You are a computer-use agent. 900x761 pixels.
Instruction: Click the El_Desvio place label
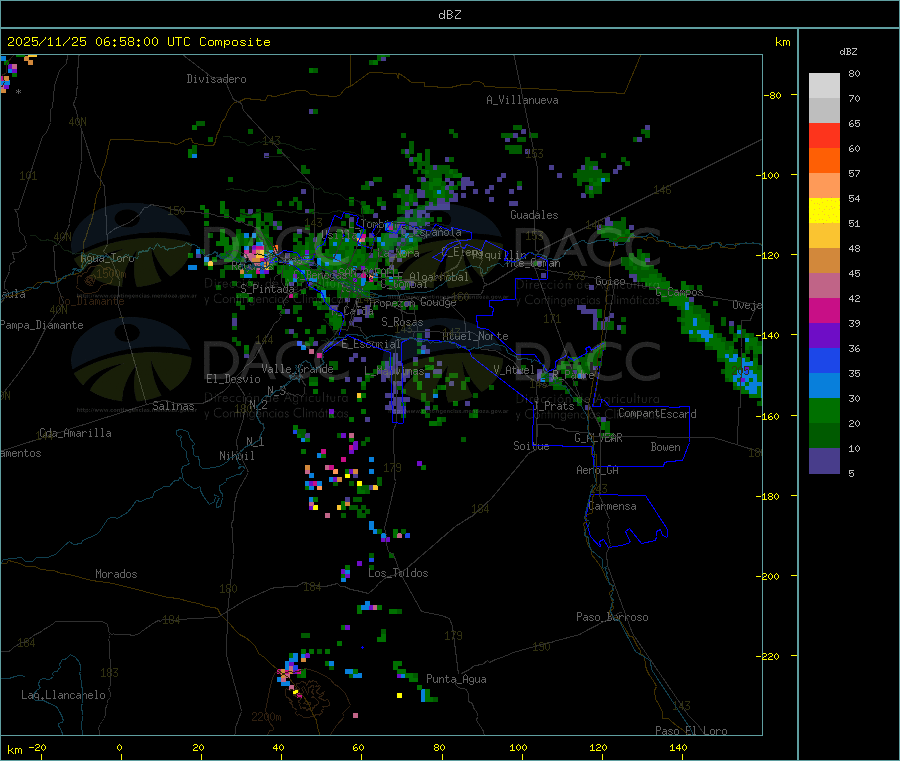click(x=233, y=379)
